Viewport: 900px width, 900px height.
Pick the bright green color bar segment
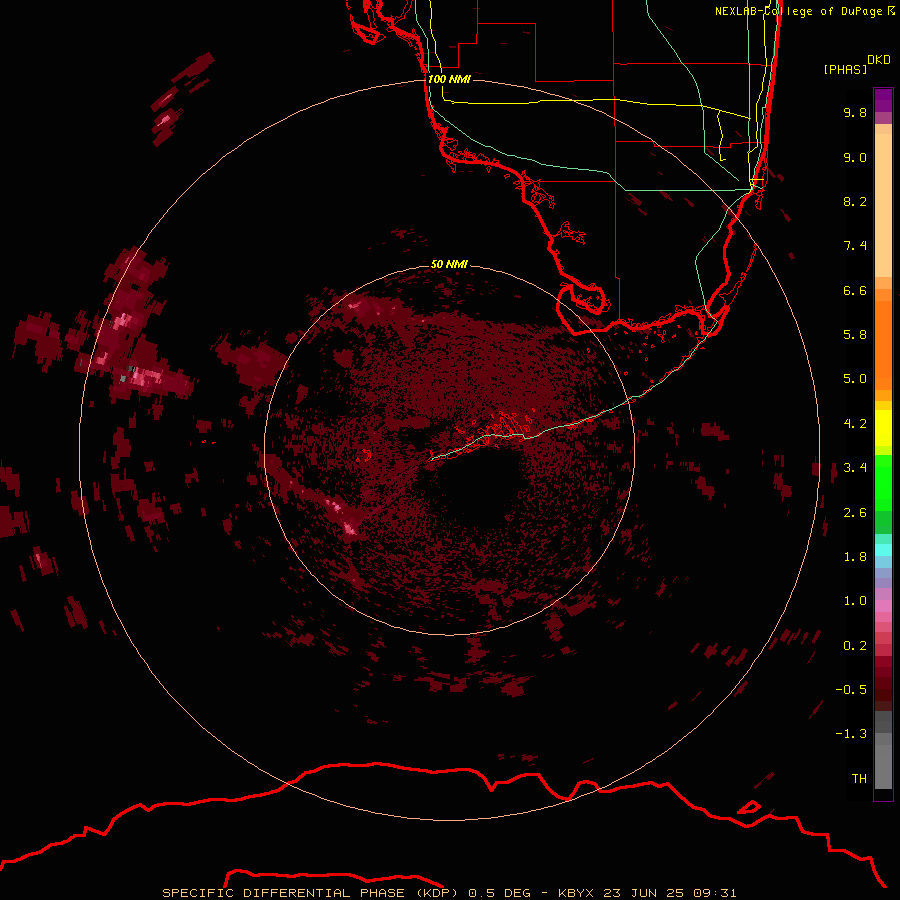(883, 483)
